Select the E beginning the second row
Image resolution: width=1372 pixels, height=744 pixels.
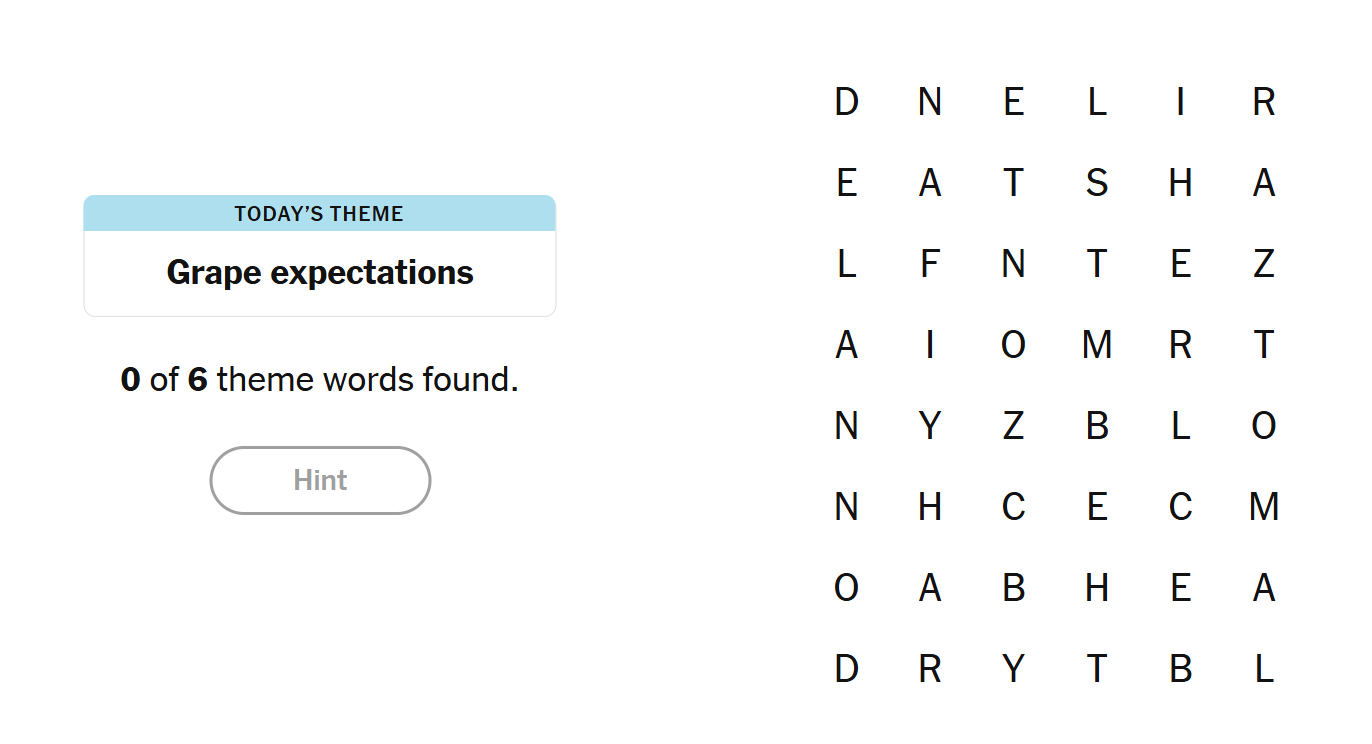pyautogui.click(x=846, y=182)
